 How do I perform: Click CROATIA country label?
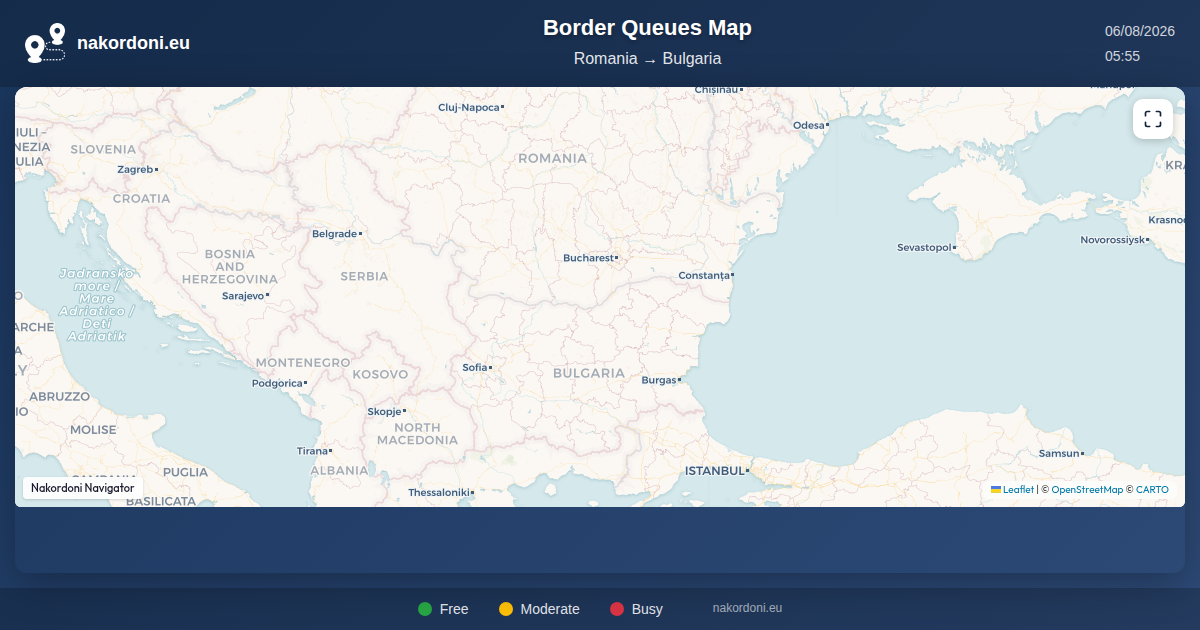tap(142, 199)
